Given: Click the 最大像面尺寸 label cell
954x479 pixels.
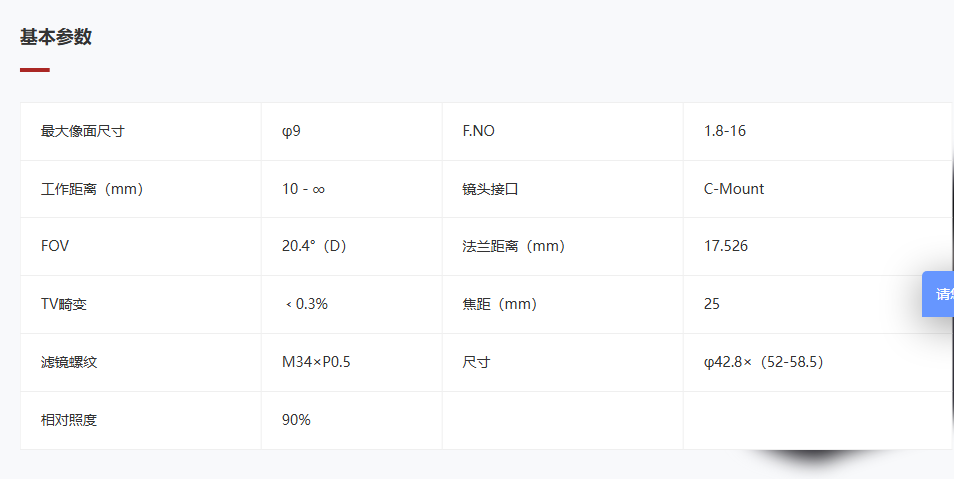Looking at the screenshot, I should point(141,131).
